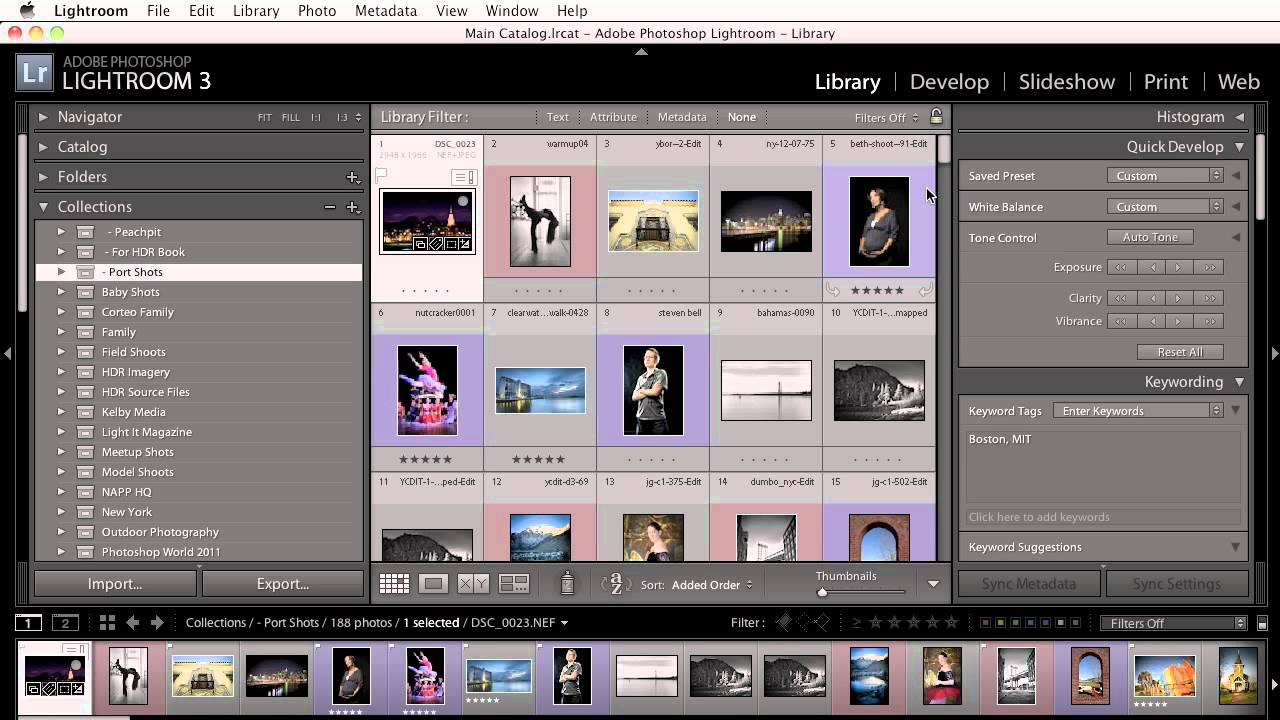Select None in Library Filter bar
1280x720 pixels.
pos(742,117)
